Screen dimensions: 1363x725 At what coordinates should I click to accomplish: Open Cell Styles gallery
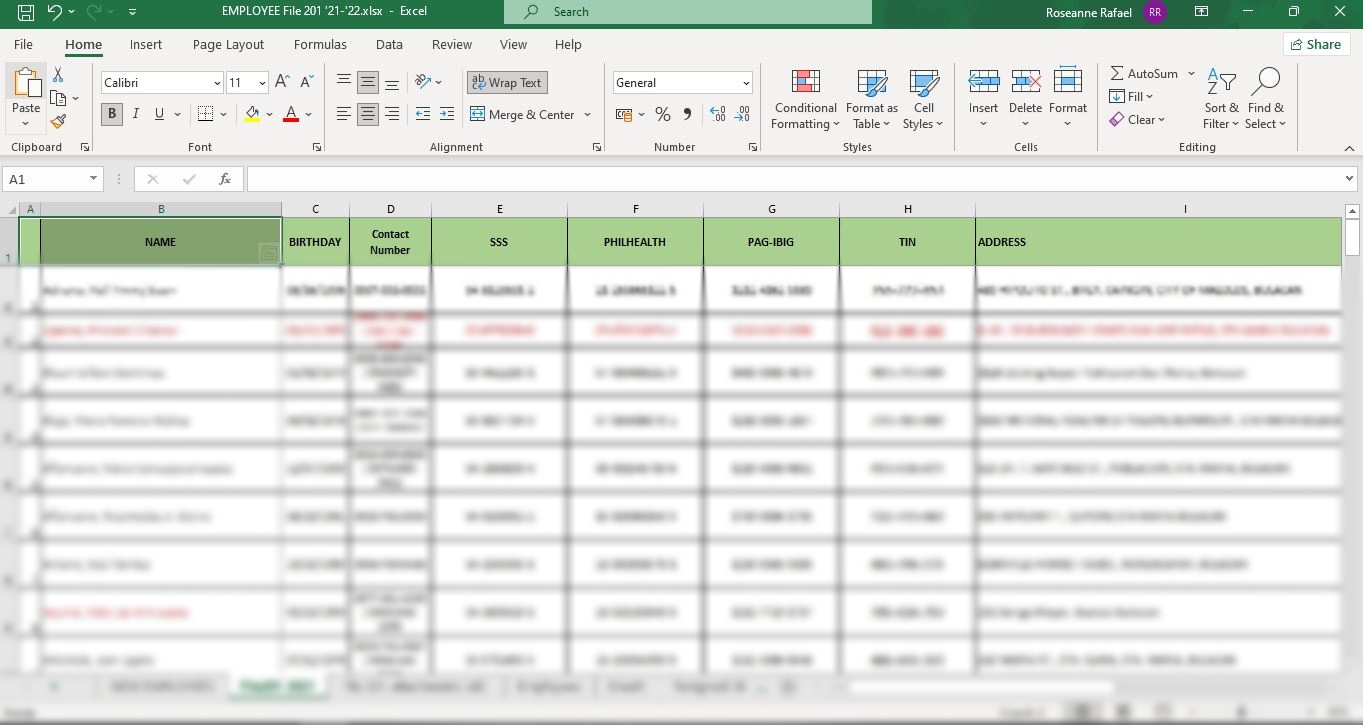pyautogui.click(x=923, y=99)
